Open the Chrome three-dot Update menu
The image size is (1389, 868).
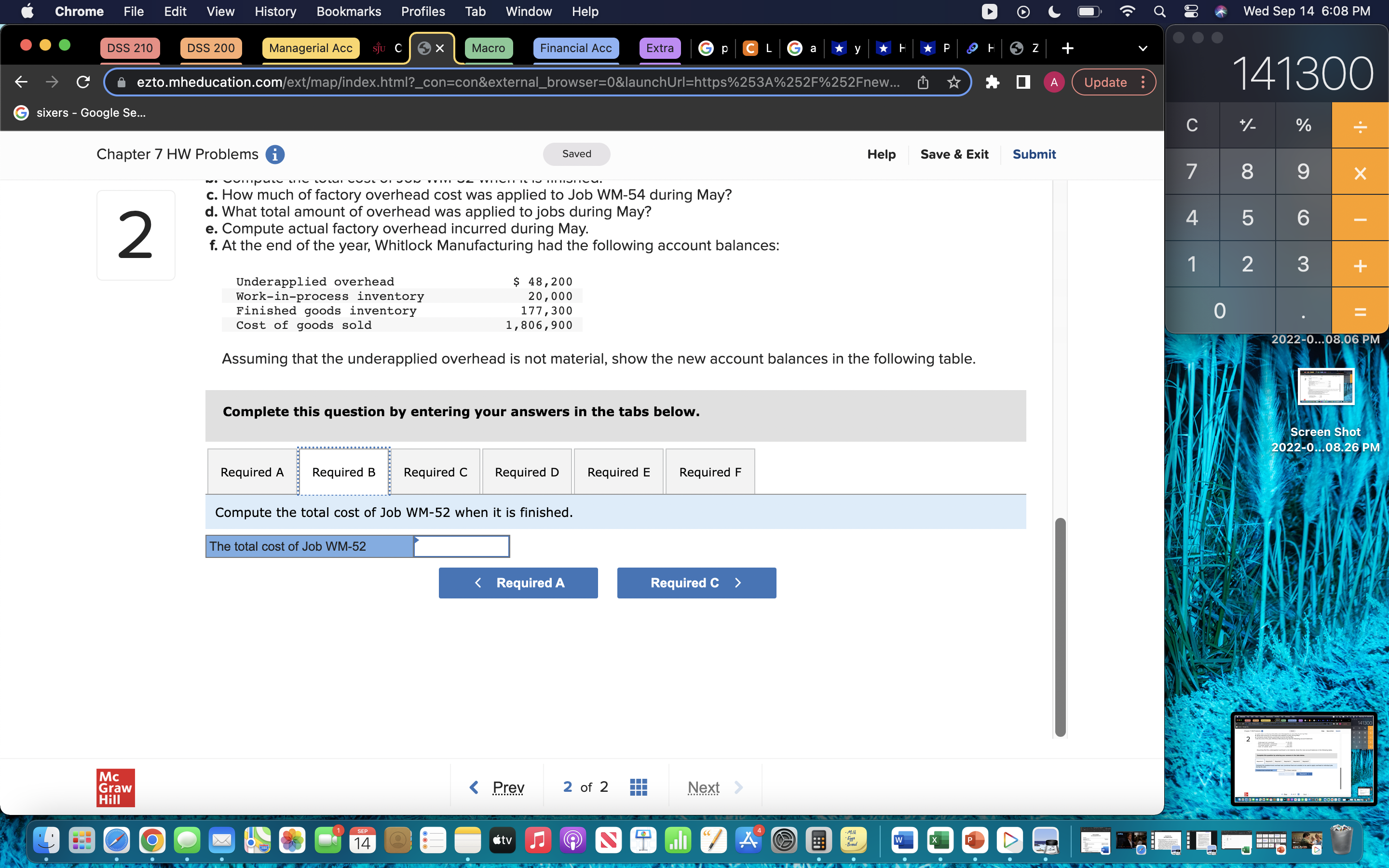pos(1143,82)
